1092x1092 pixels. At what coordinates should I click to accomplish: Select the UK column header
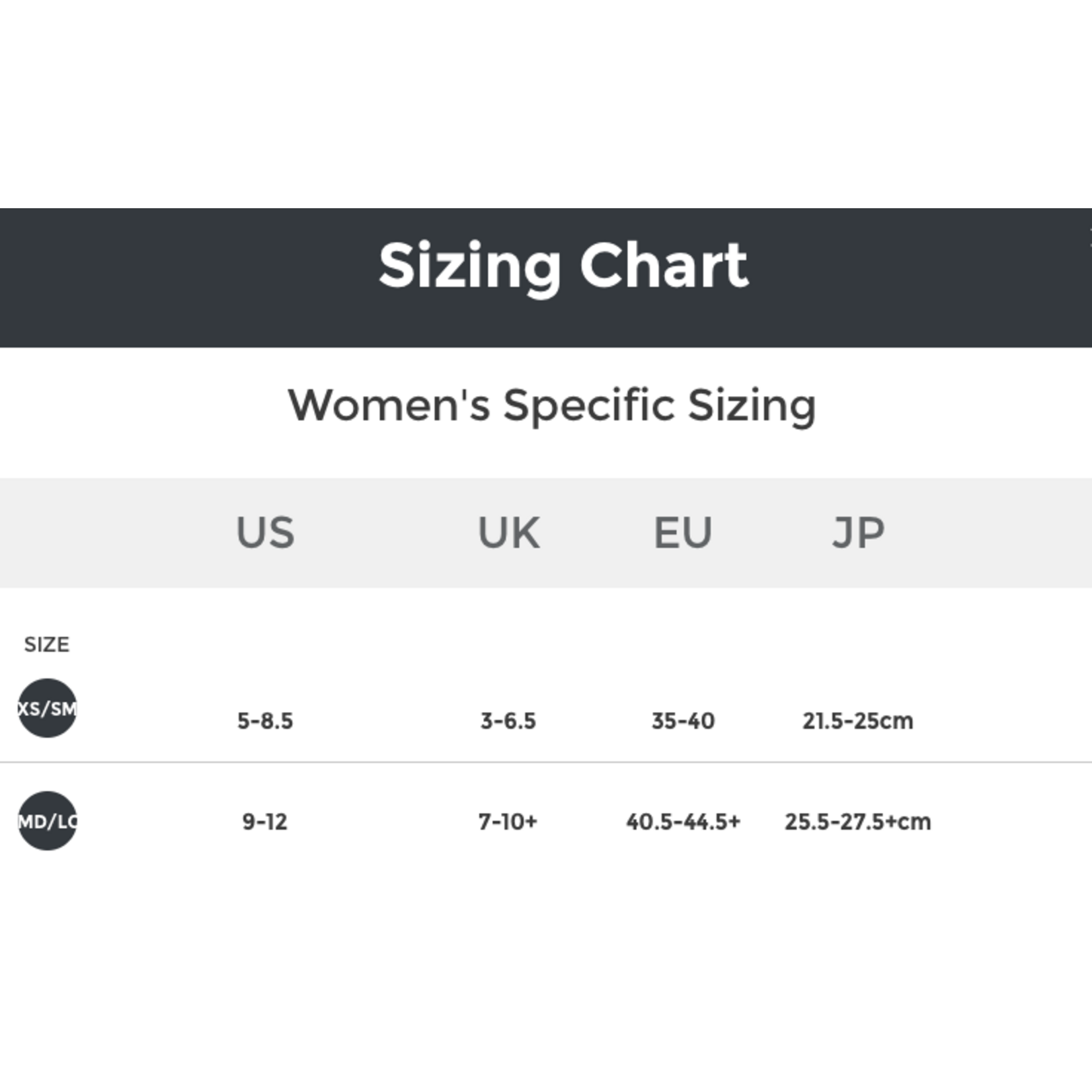(x=508, y=533)
